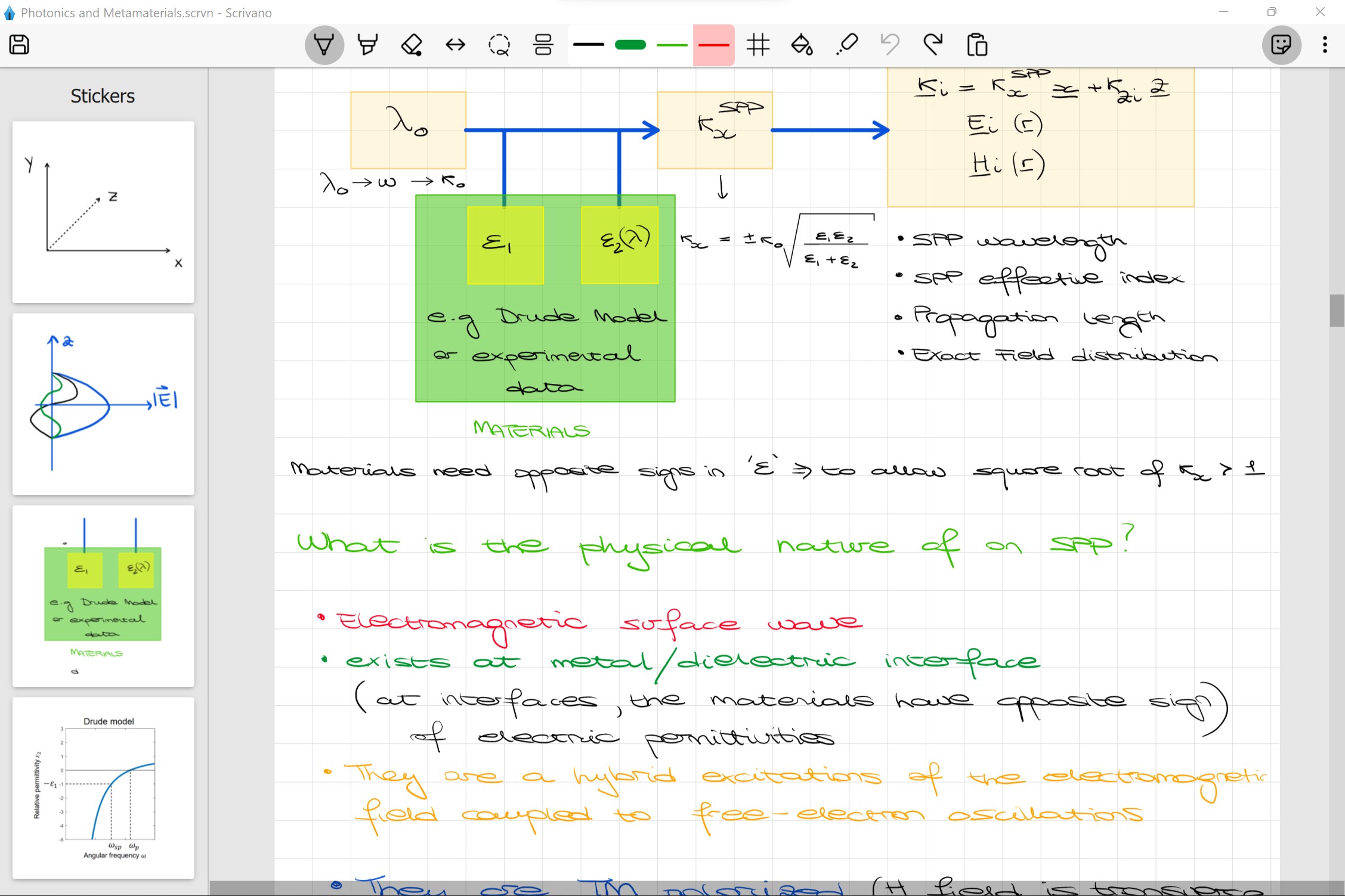Click the Paste clipboard icon
This screenshot has height=896, width=1345.
pos(976,45)
